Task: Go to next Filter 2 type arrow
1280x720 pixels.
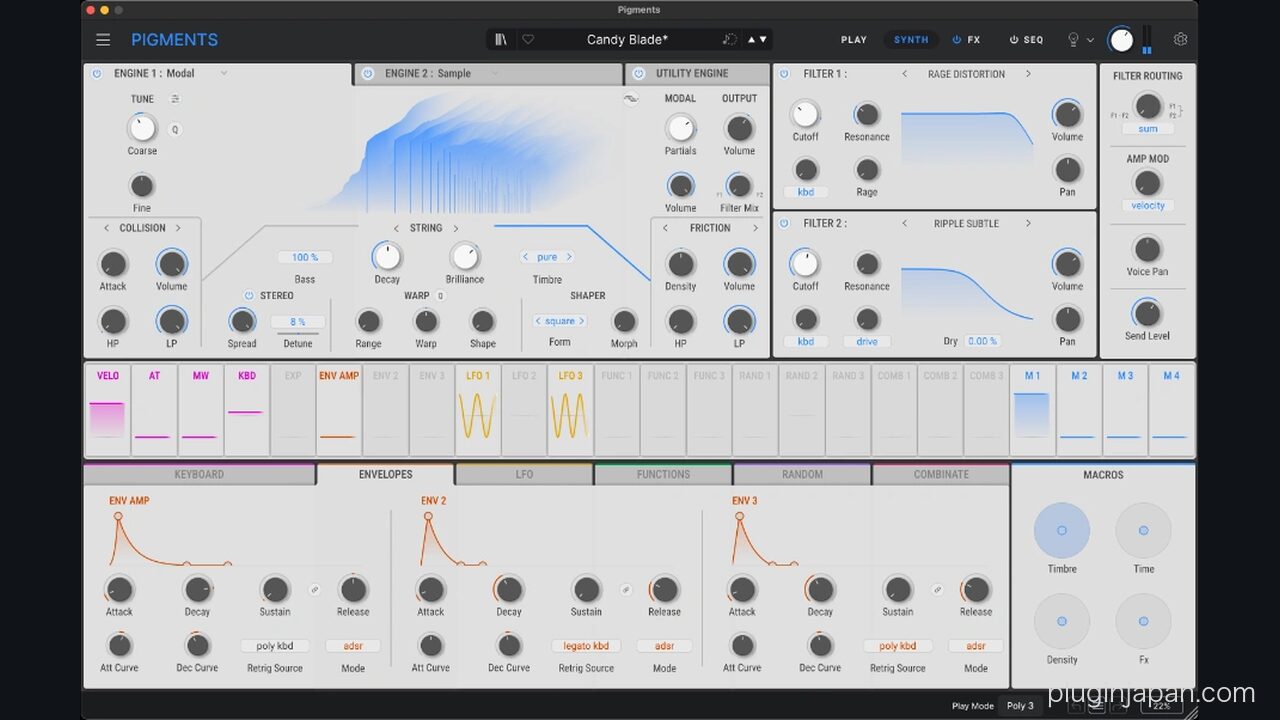Action: click(1027, 224)
